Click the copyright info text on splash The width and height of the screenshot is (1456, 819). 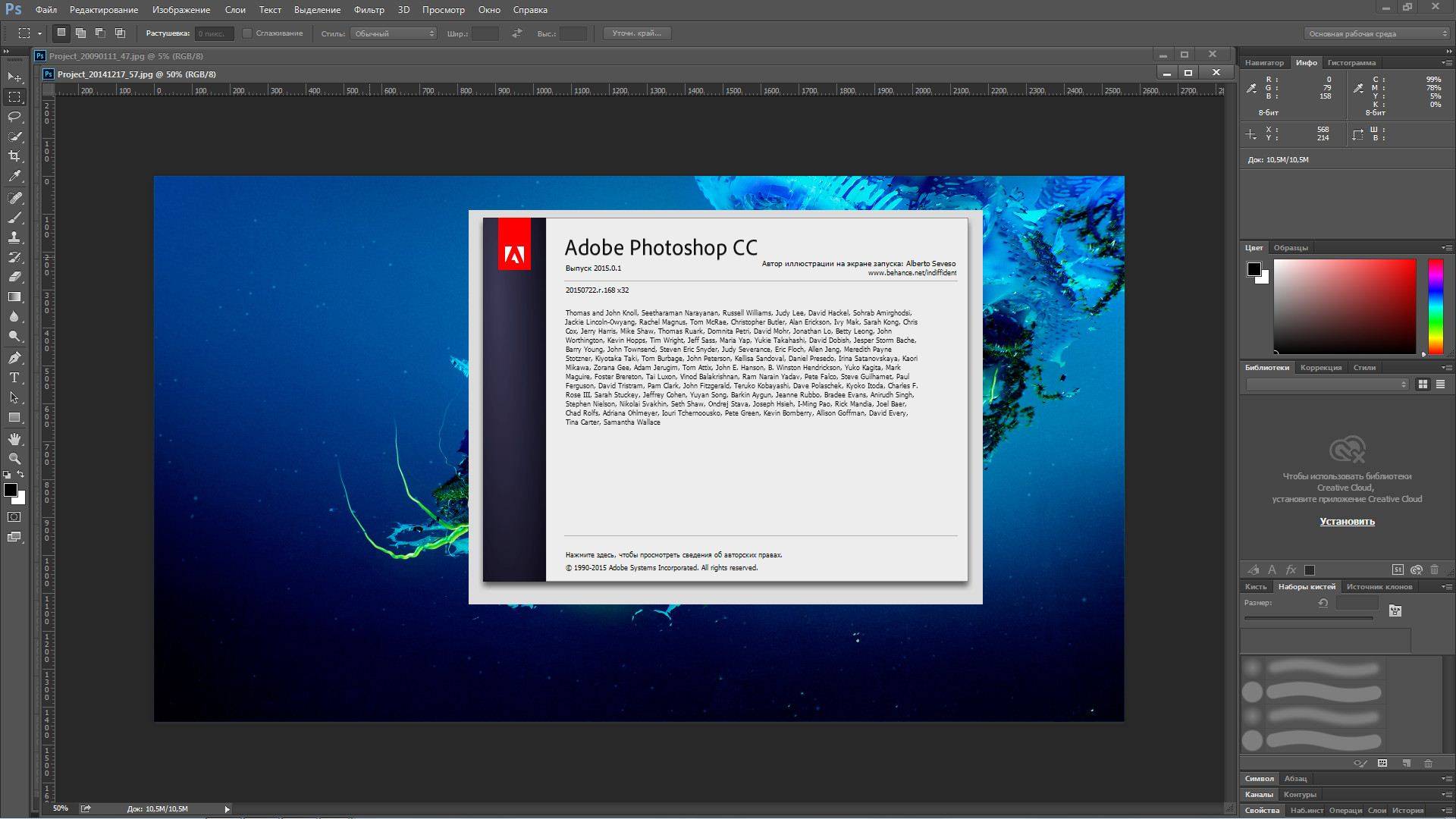pos(673,554)
